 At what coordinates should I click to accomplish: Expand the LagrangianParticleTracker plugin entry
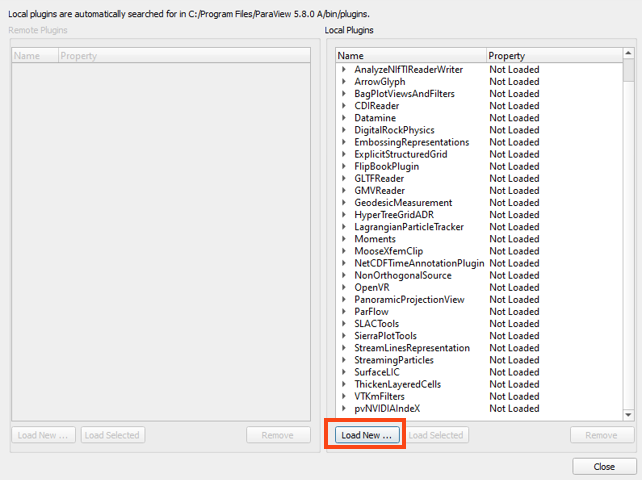[344, 227]
